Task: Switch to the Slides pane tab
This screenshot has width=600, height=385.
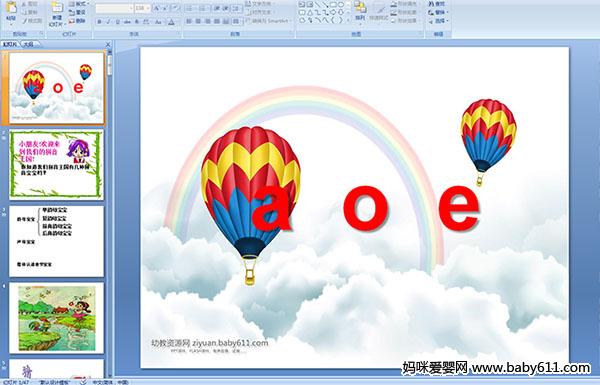Action: coord(10,44)
